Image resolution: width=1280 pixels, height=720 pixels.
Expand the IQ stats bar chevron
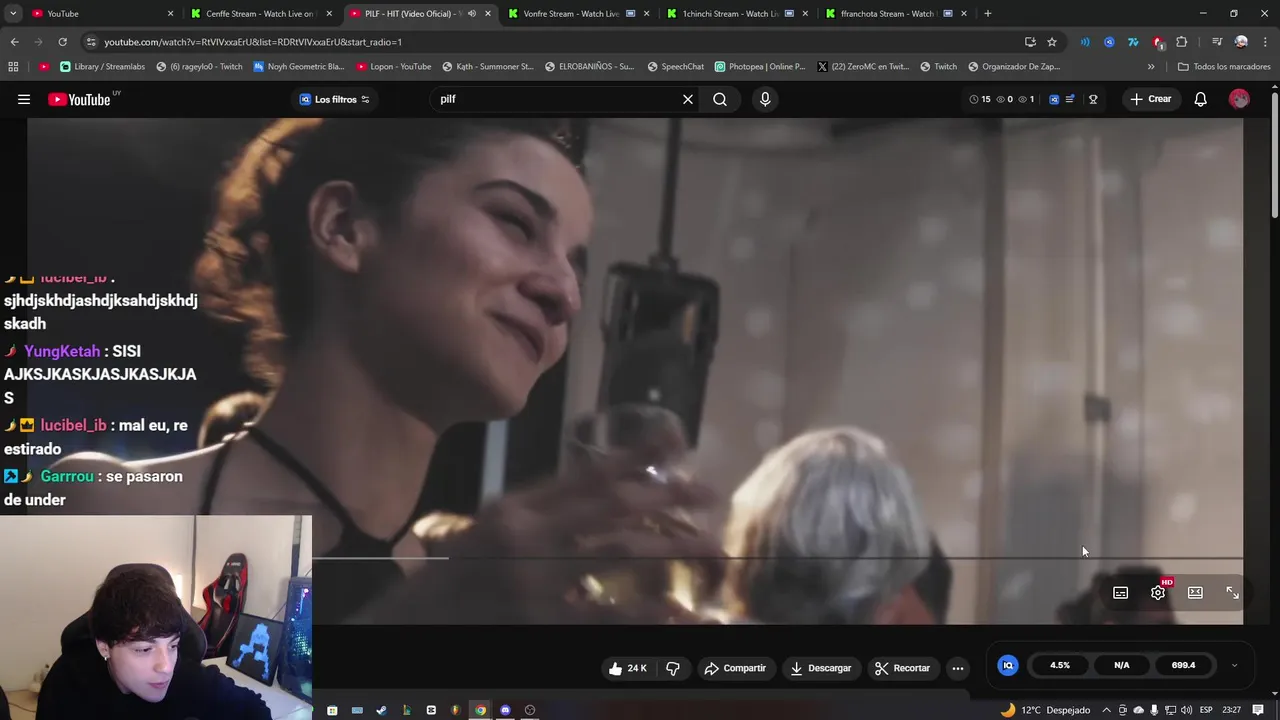coord(1234,665)
